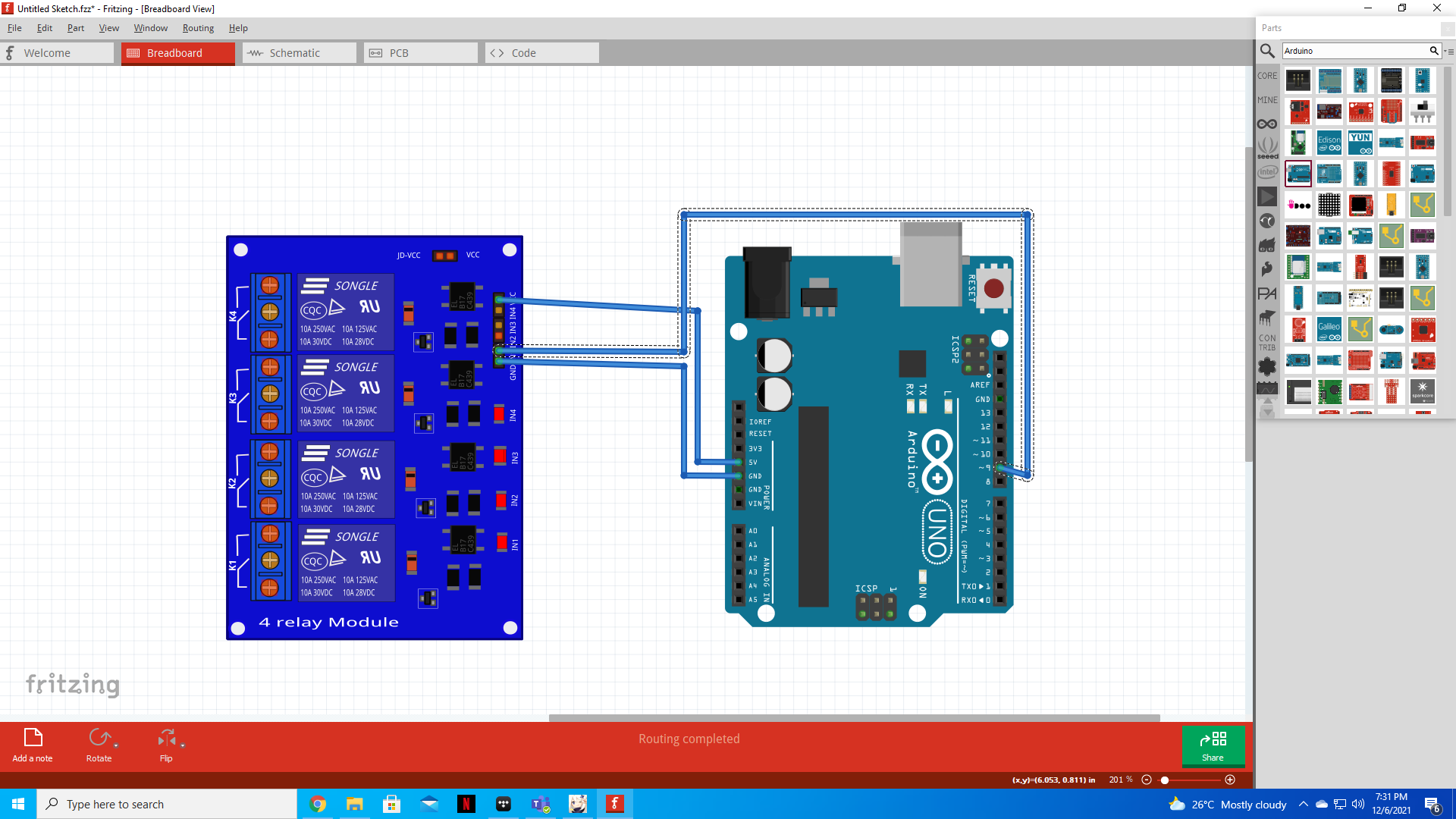Open the MINE parts bin
The width and height of the screenshot is (1456, 819).
pos(1267,100)
